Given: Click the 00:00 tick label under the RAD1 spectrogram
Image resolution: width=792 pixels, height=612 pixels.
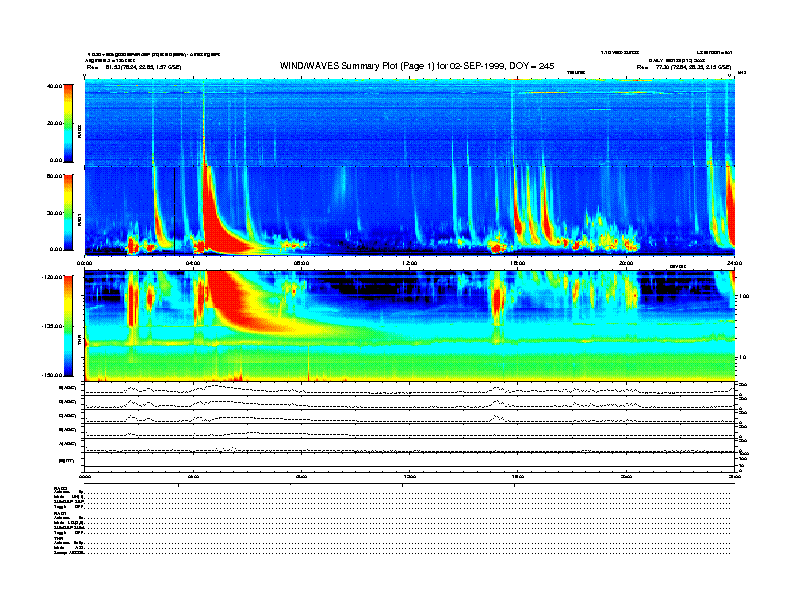Looking at the screenshot, I should (84, 263).
